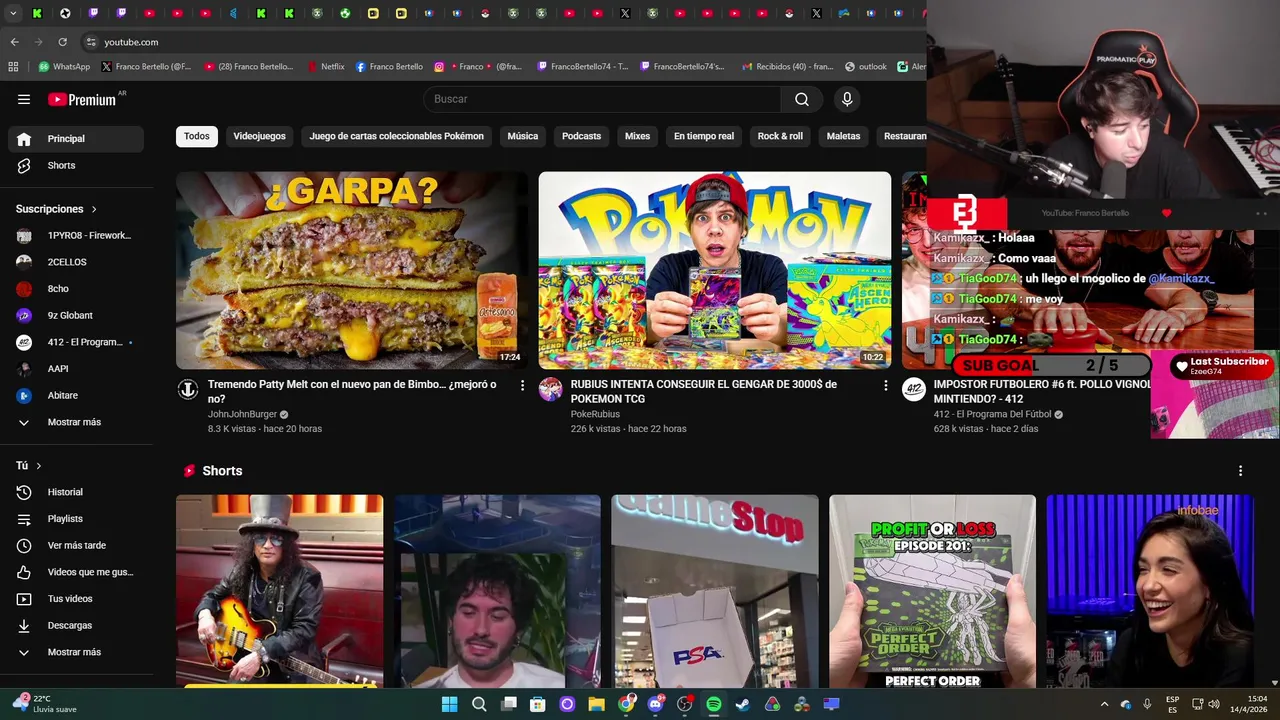The image size is (1280, 720).
Task: Open 412 - El Programa subscription
Action: pos(76,342)
